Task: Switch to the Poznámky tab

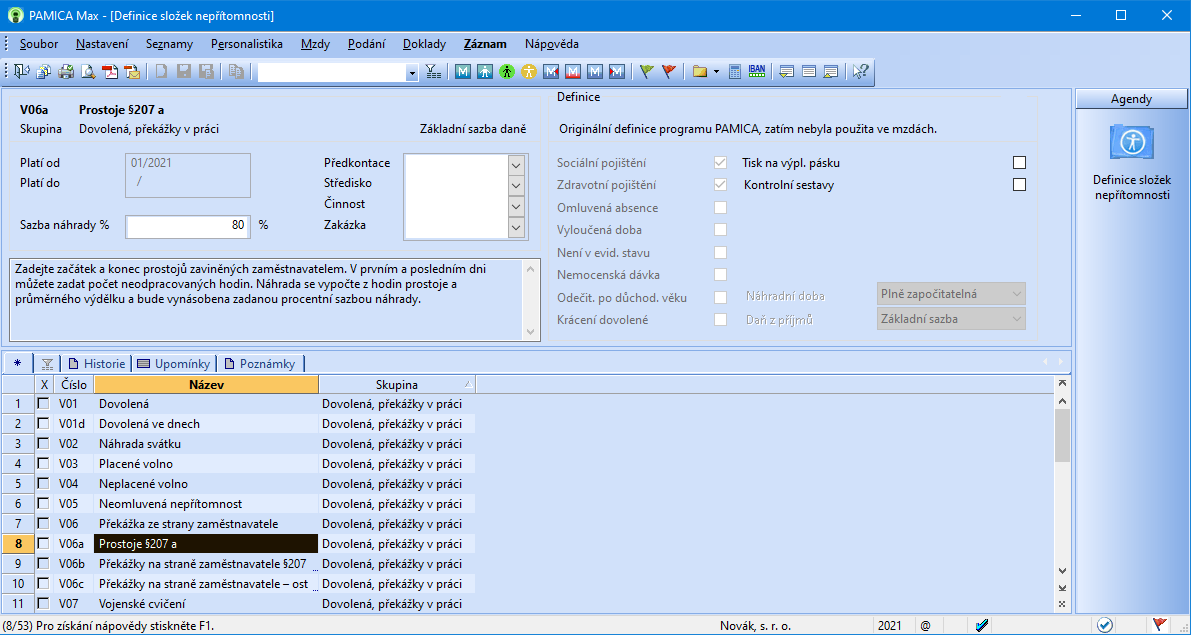Action: [260, 364]
